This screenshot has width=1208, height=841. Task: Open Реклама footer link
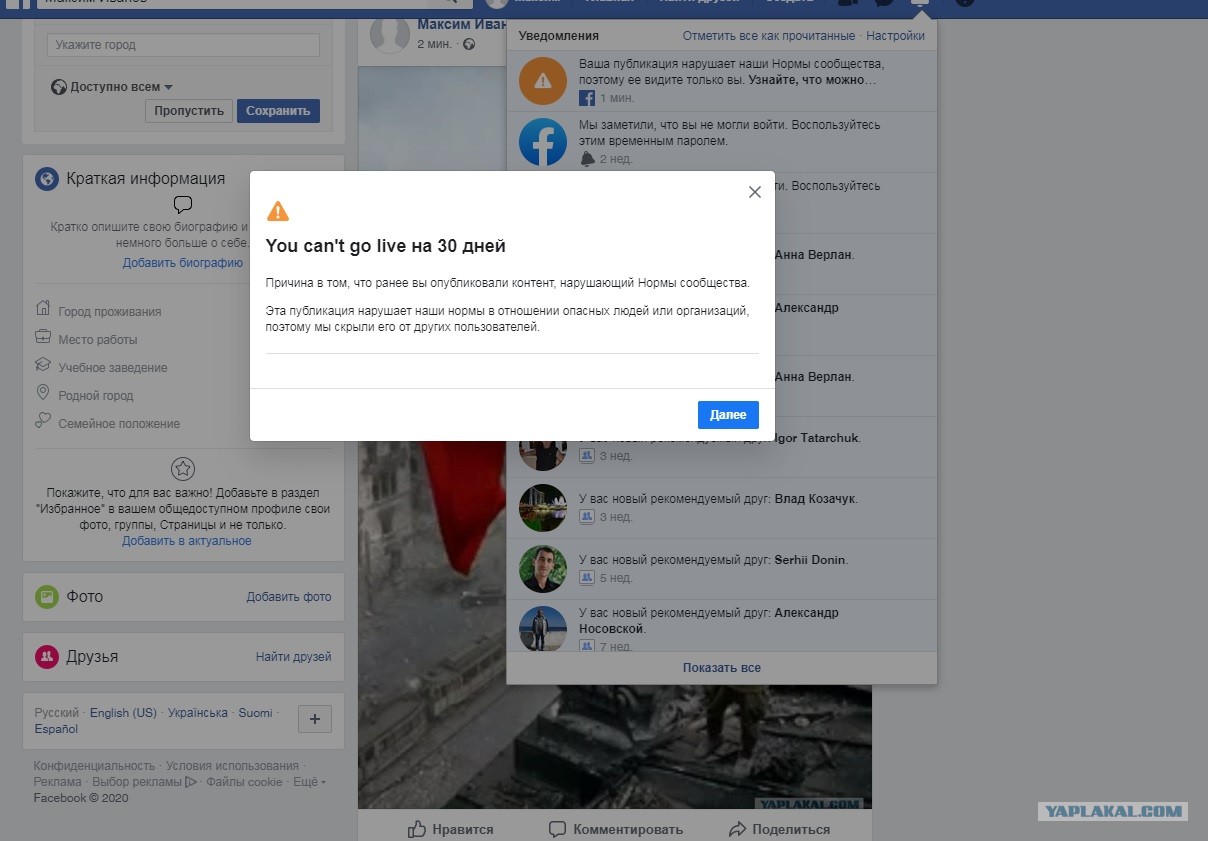click(57, 782)
